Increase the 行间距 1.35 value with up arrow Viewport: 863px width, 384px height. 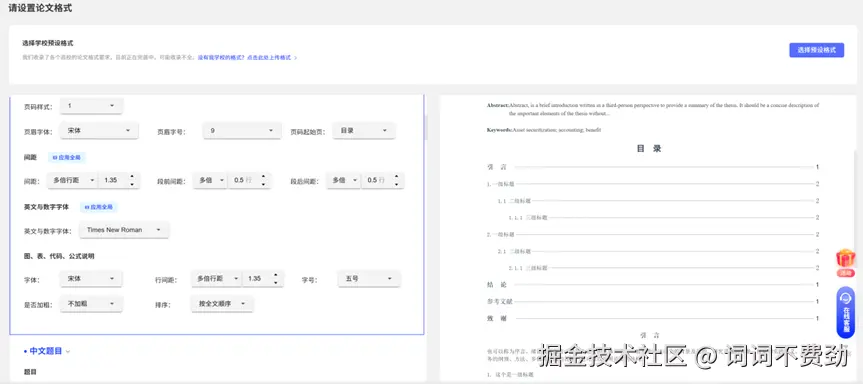pyautogui.click(x=276, y=275)
